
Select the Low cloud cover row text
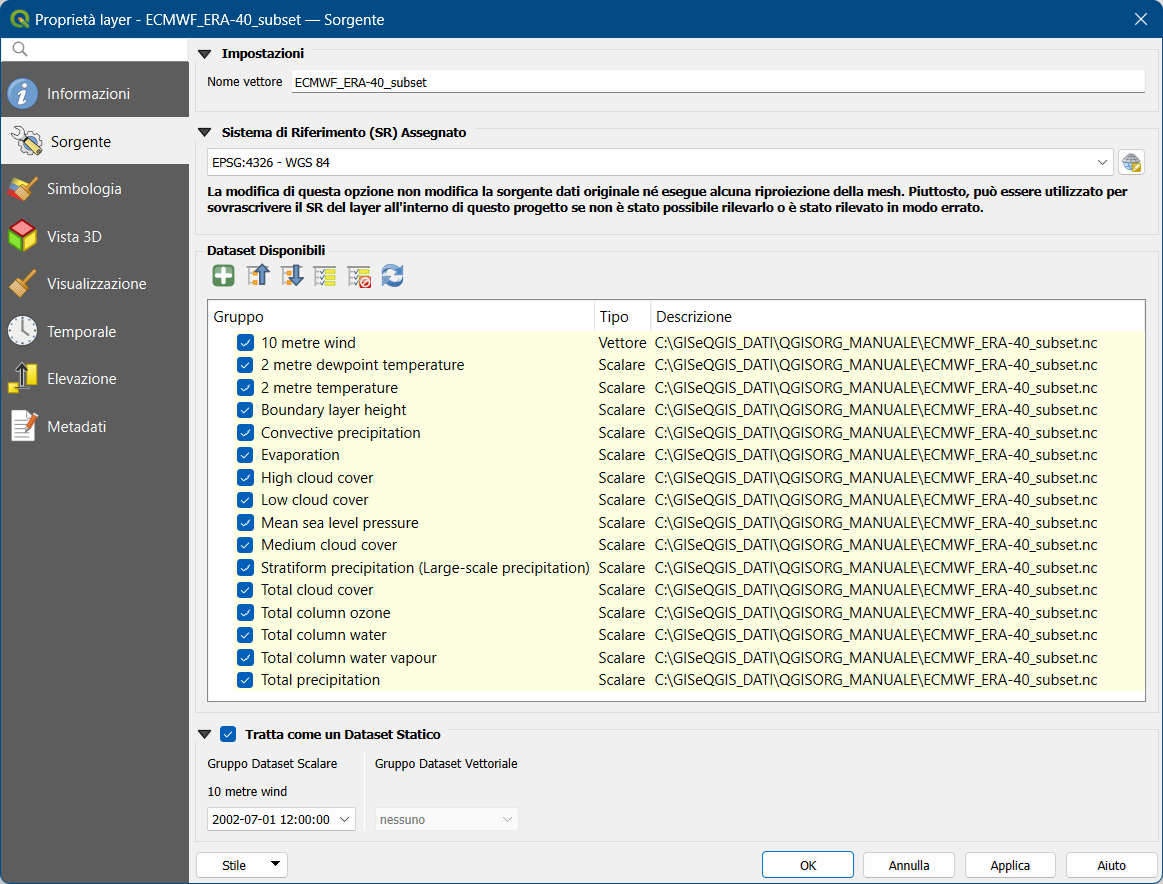pos(314,500)
